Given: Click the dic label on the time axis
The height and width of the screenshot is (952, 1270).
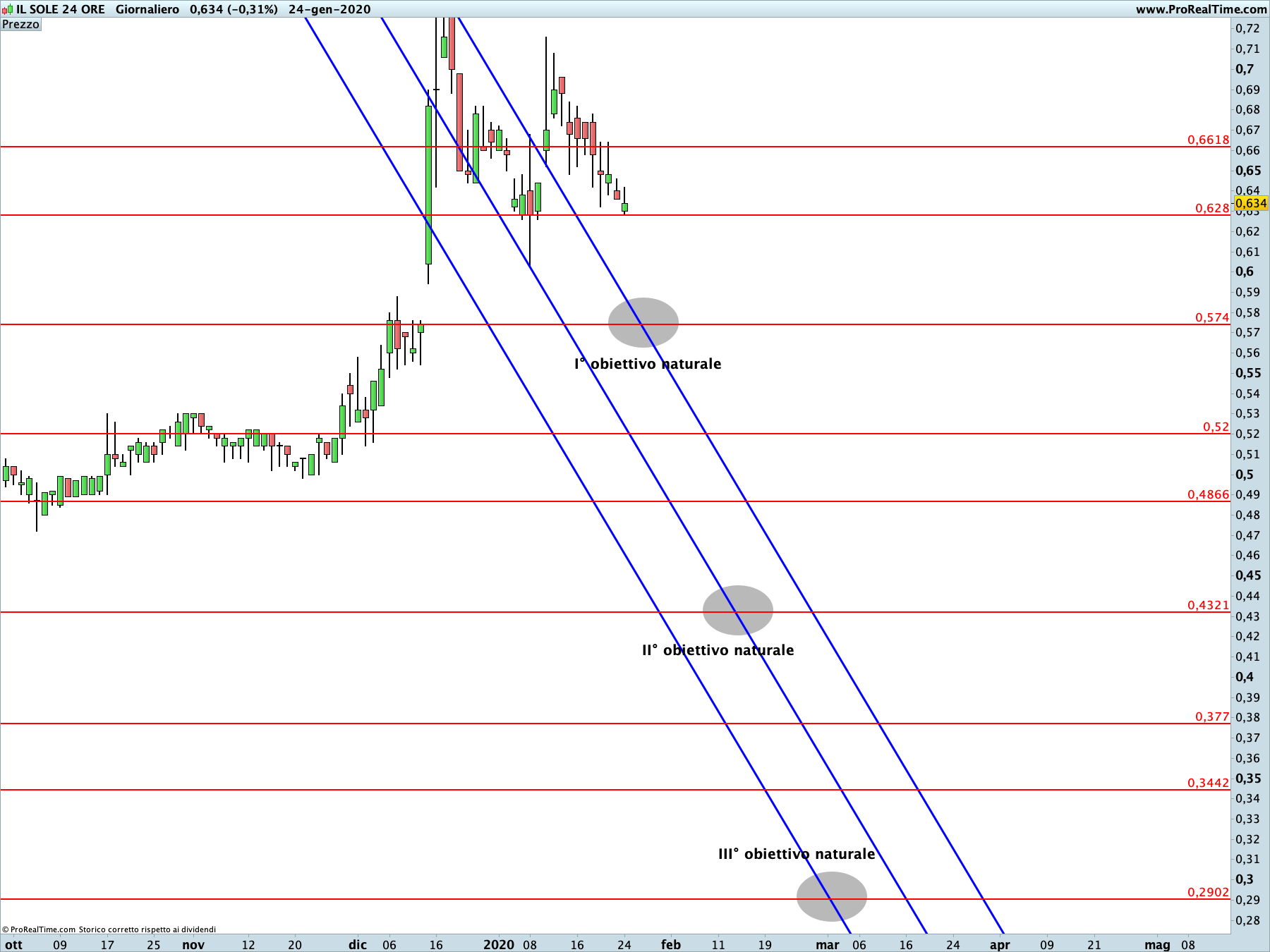Looking at the screenshot, I should (x=358, y=944).
